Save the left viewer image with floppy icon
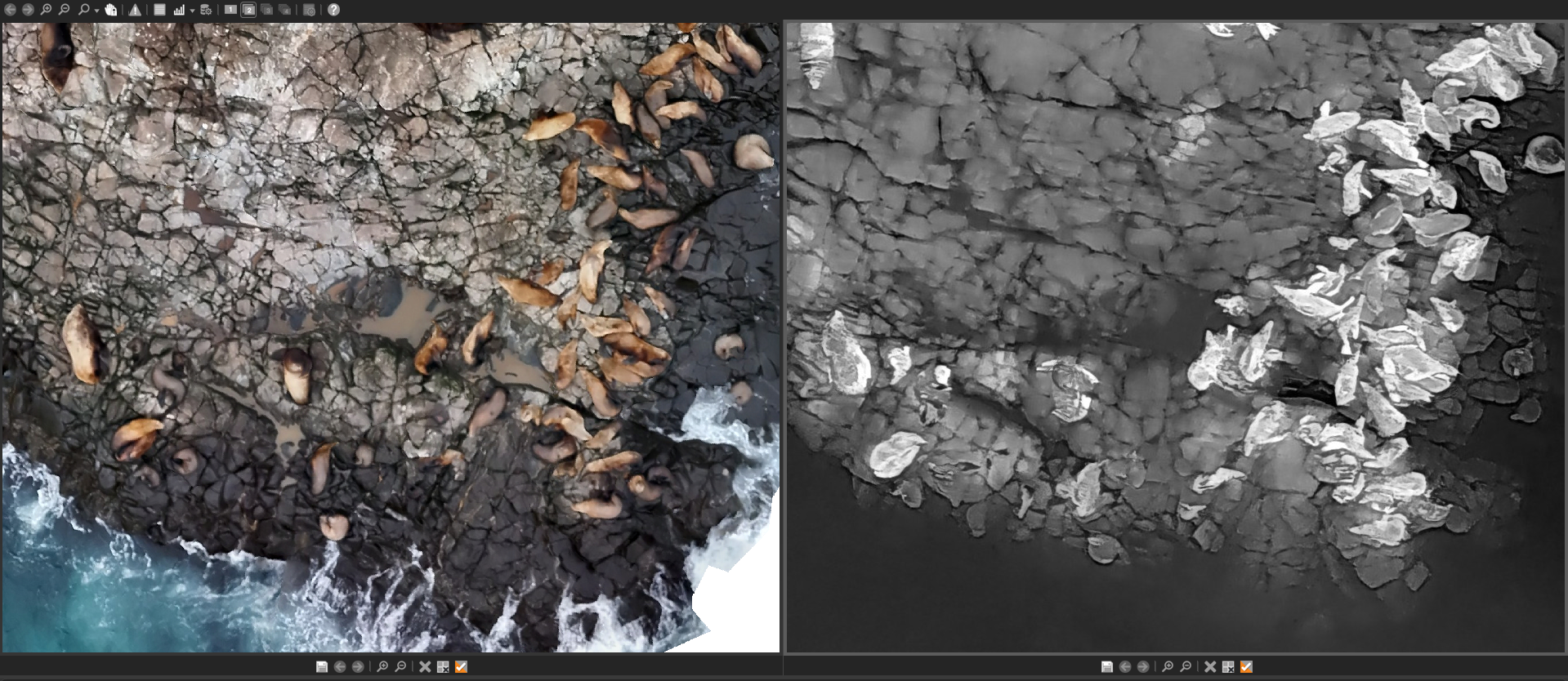Viewport: 1568px width, 681px height. [322, 667]
